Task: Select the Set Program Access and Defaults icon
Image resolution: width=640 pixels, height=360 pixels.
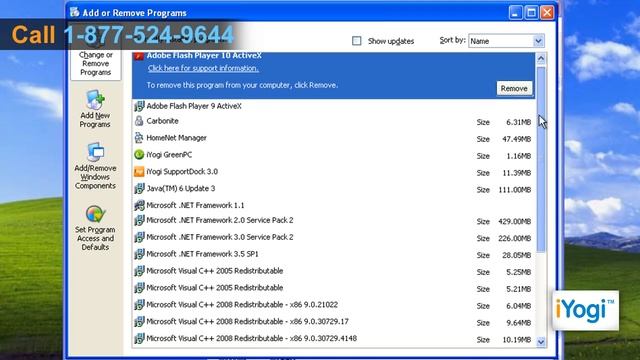Action: pos(96,214)
